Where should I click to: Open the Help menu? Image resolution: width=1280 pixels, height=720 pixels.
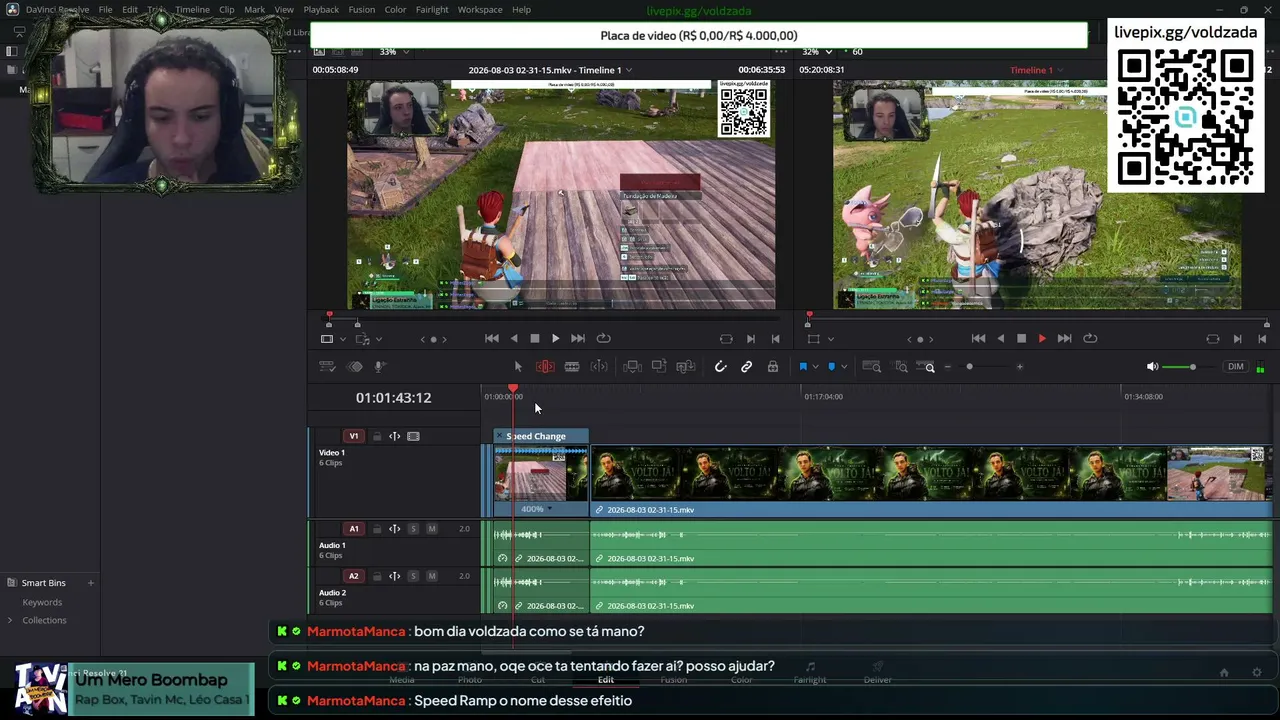pyautogui.click(x=521, y=10)
